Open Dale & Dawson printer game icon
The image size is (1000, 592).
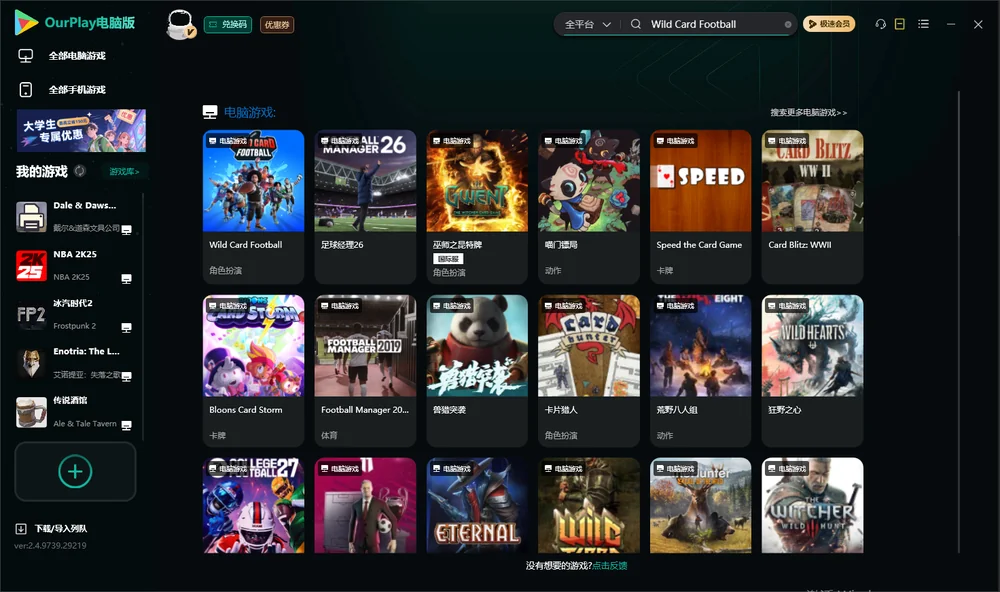(x=31, y=217)
